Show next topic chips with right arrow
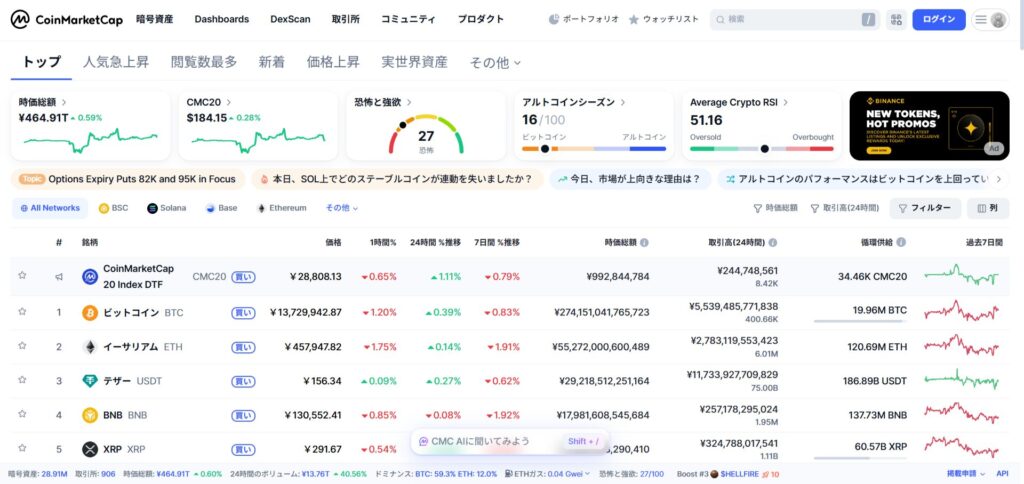1024x484 pixels. tap(998, 179)
